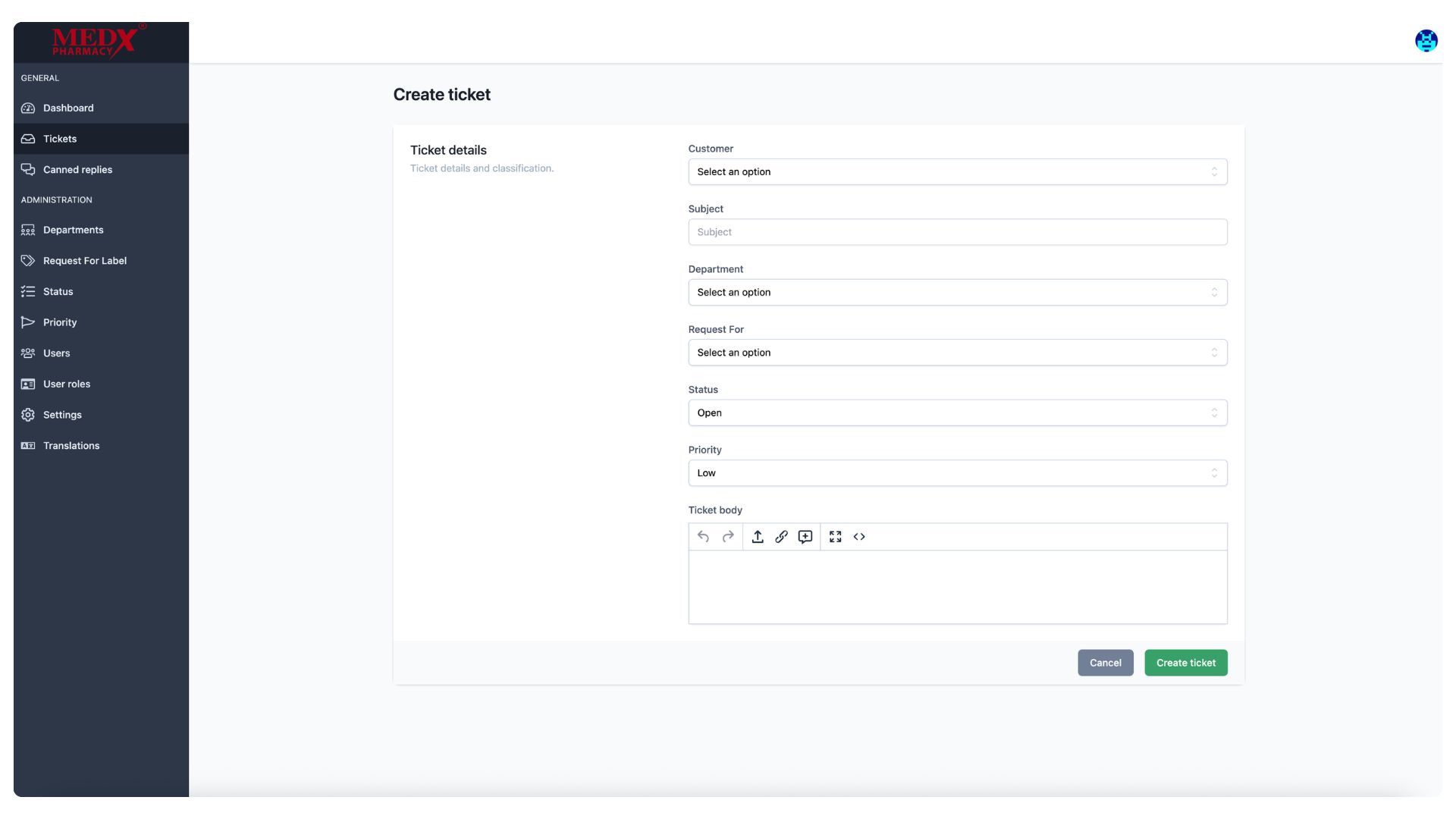Click inside the ticket body text area
This screenshot has height=819, width=1456.
[958, 588]
